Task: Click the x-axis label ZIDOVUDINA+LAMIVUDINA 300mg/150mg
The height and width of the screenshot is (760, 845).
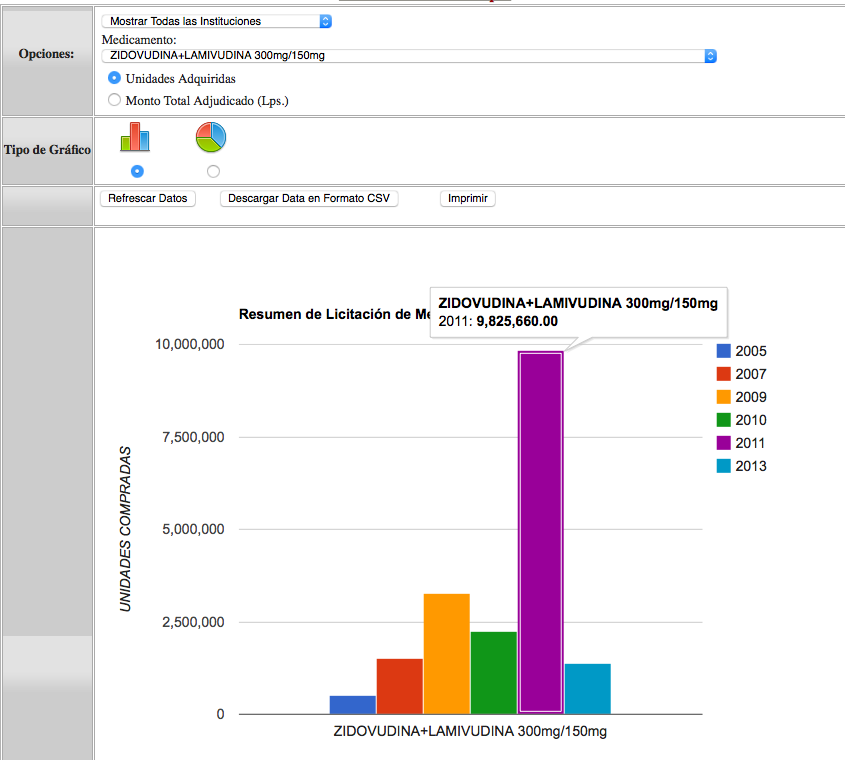Action: 470,731
